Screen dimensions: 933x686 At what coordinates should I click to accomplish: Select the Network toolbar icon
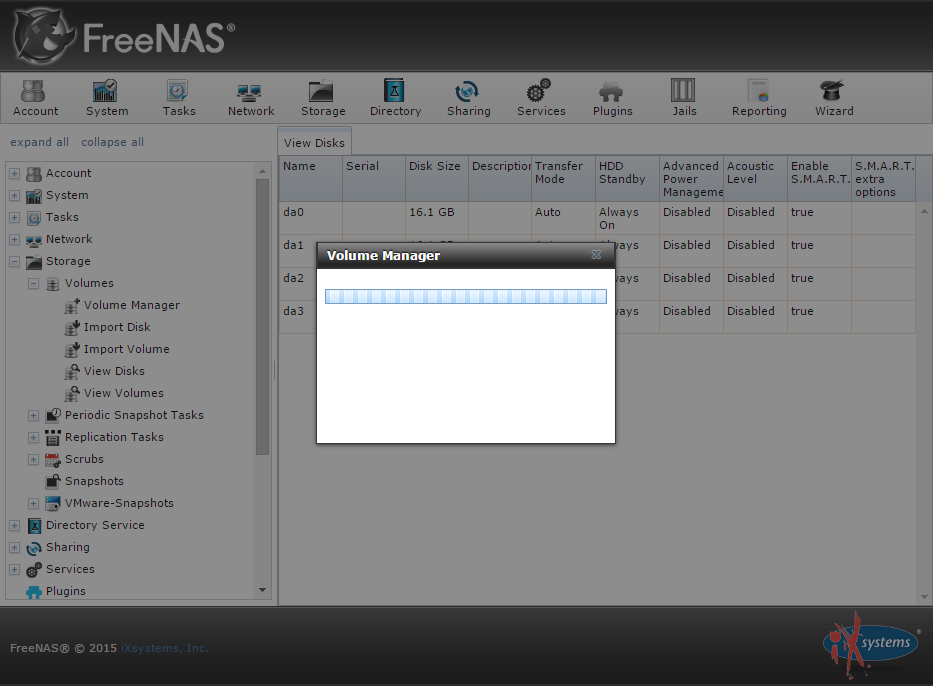tap(250, 98)
